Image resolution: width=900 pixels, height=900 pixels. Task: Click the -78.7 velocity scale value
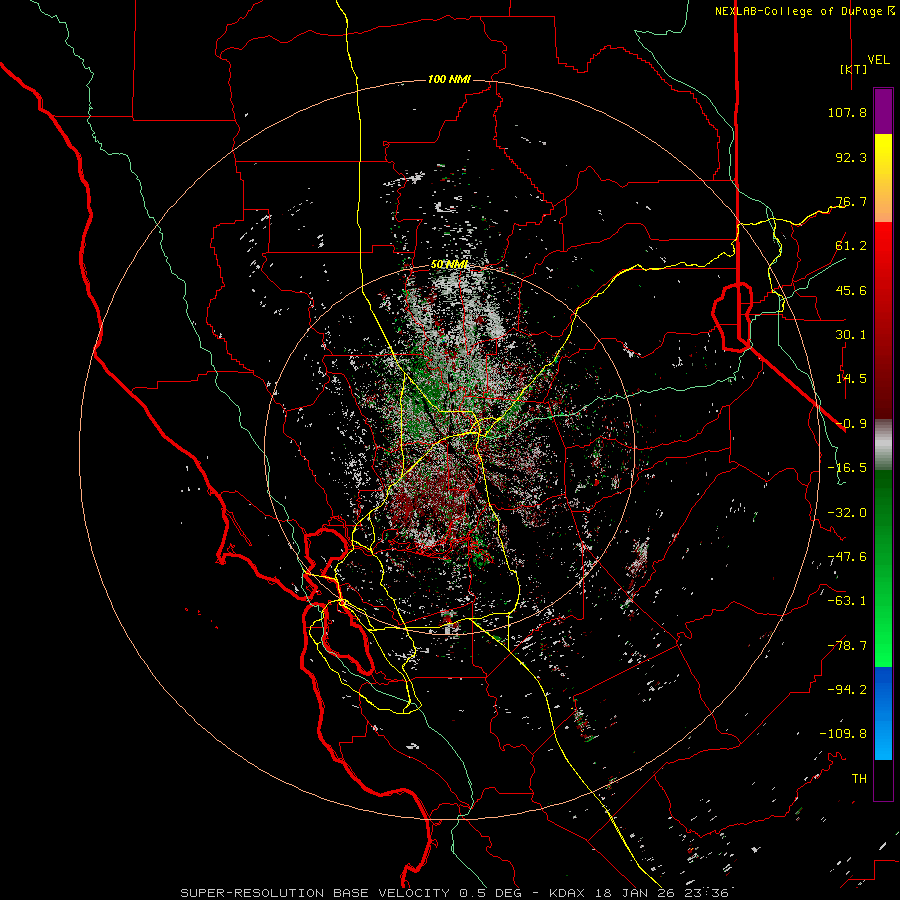point(847,646)
